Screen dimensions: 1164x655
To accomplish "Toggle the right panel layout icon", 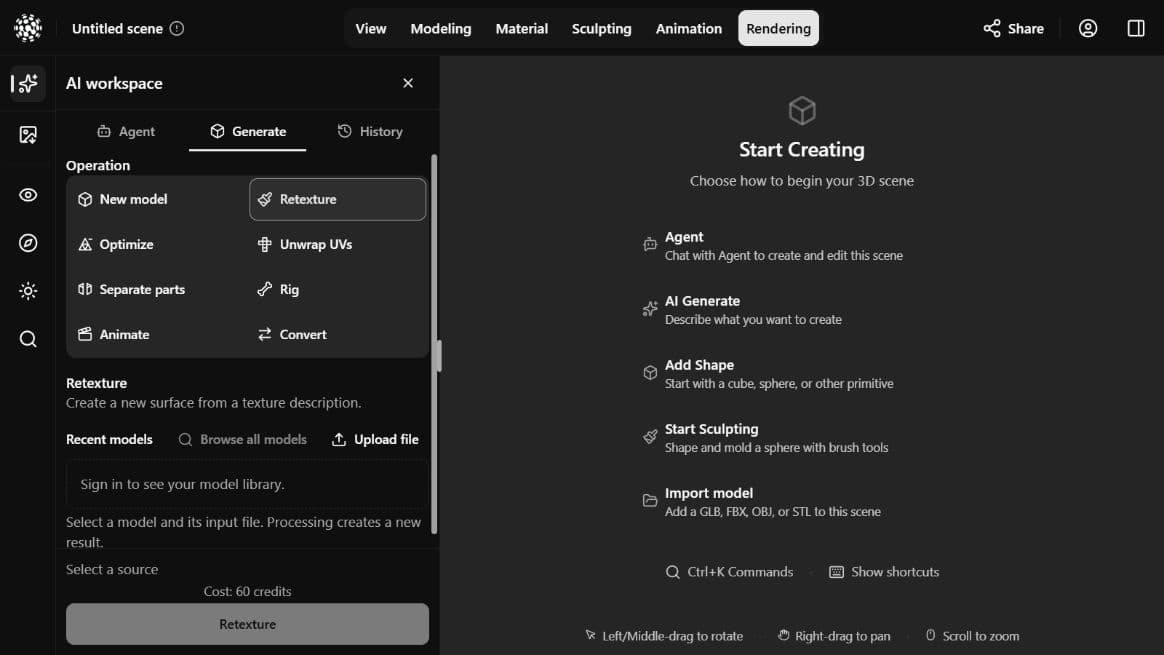I will (x=1136, y=28).
